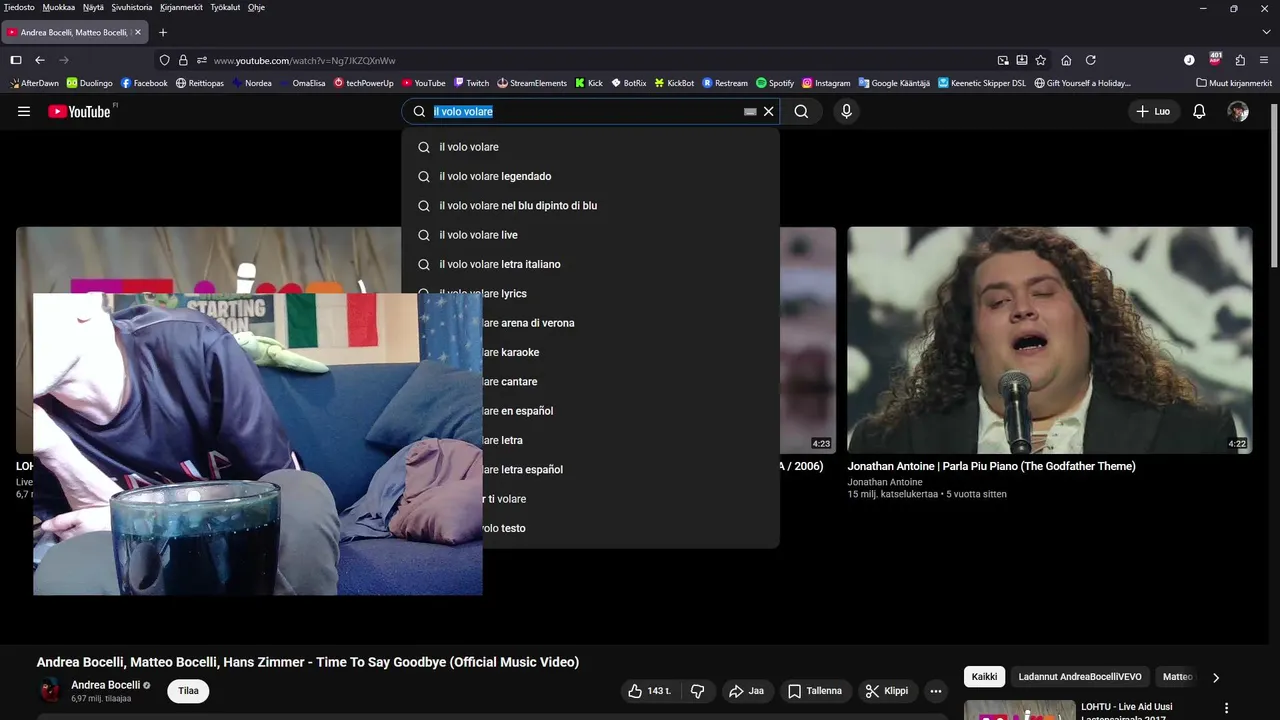Click the YouTube logo
1280x720 pixels.
[80, 111]
